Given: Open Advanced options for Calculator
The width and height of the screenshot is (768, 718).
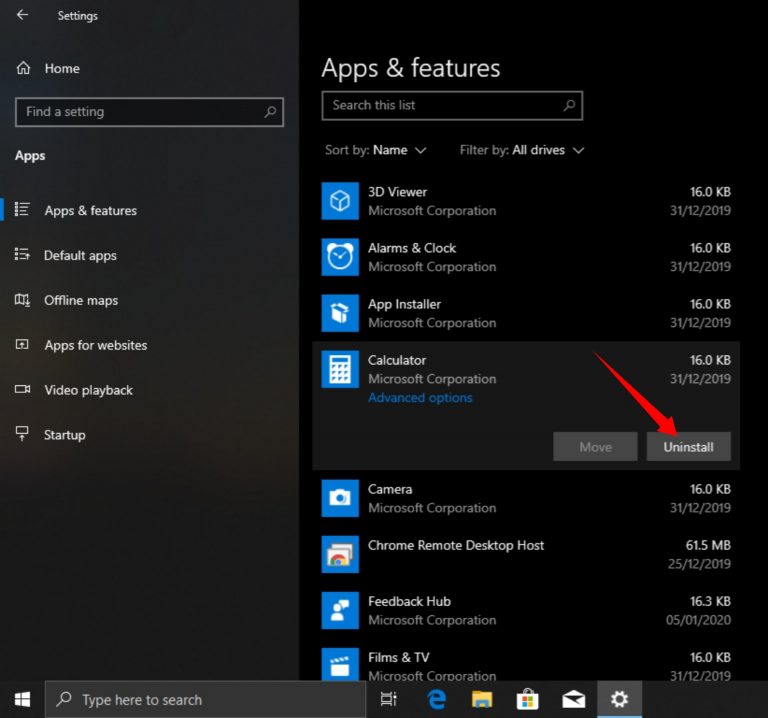Looking at the screenshot, I should click(420, 398).
